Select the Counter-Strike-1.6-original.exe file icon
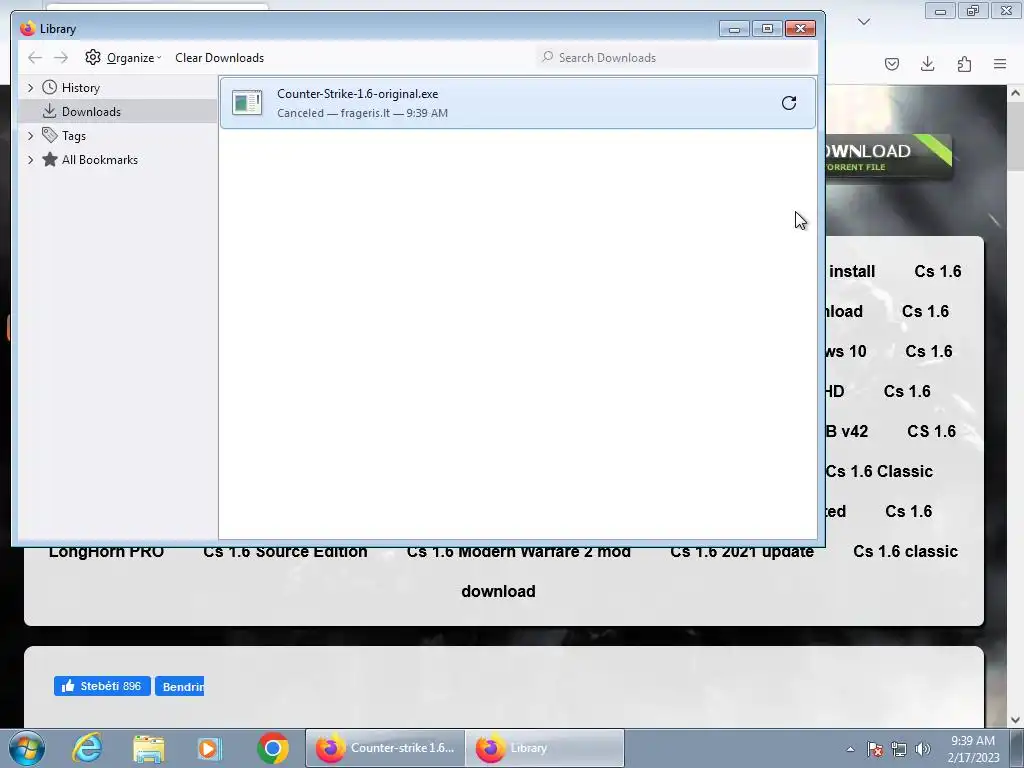Screen dimensions: 1024x768 tap(247, 103)
